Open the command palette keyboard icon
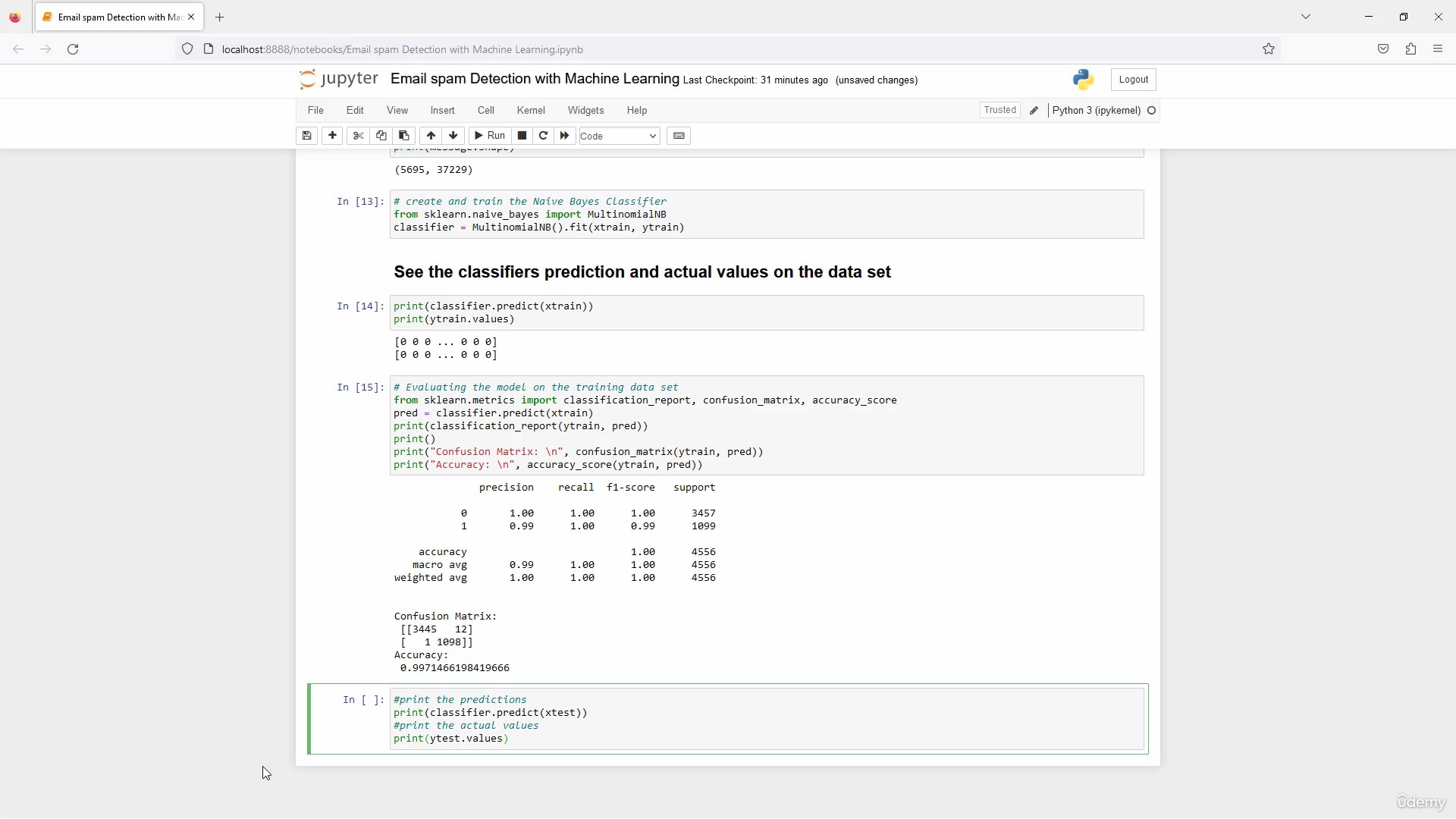 click(x=679, y=136)
